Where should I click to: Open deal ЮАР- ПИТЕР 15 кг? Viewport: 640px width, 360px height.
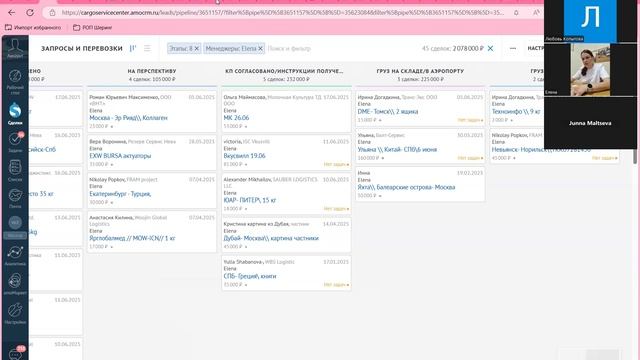pos(250,200)
